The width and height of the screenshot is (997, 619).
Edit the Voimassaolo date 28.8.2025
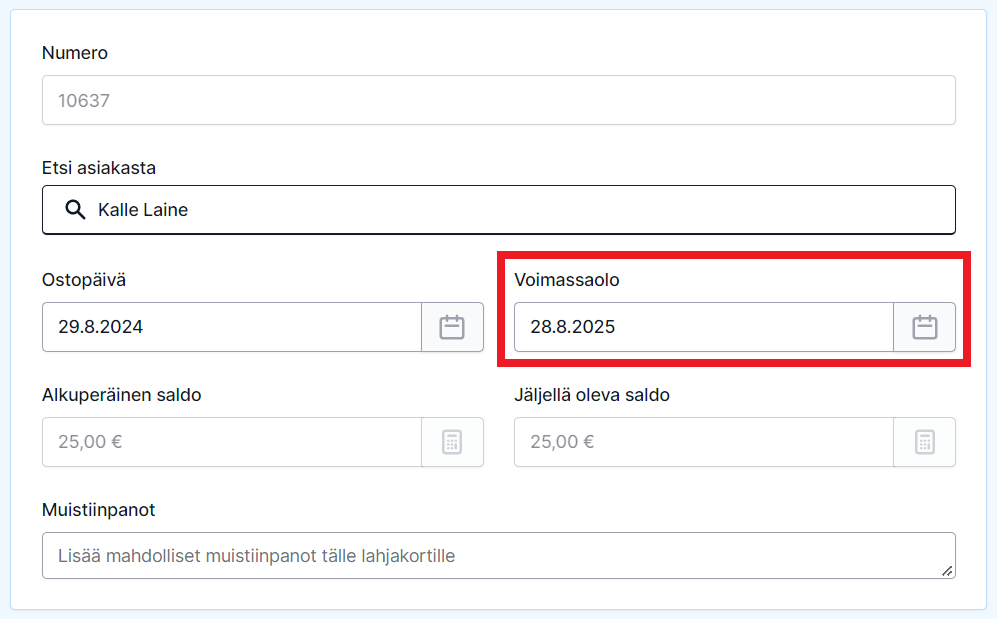coord(704,327)
